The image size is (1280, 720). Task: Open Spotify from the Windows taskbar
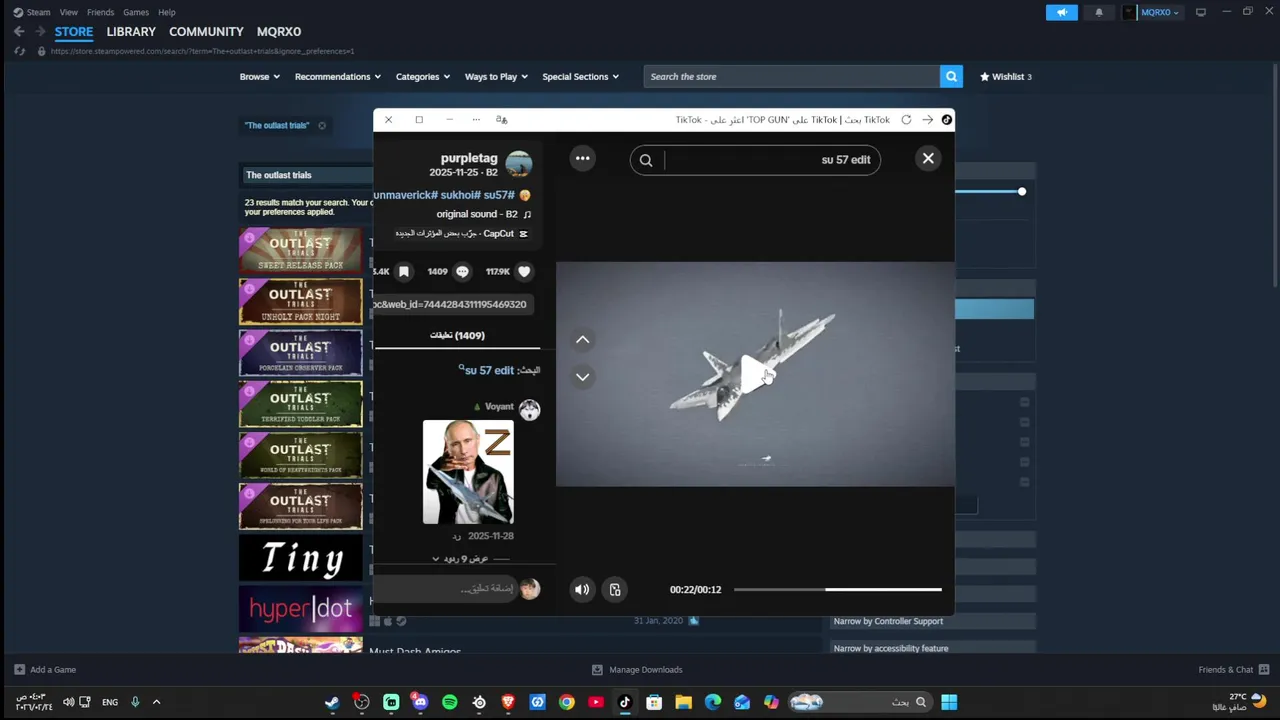click(x=450, y=702)
